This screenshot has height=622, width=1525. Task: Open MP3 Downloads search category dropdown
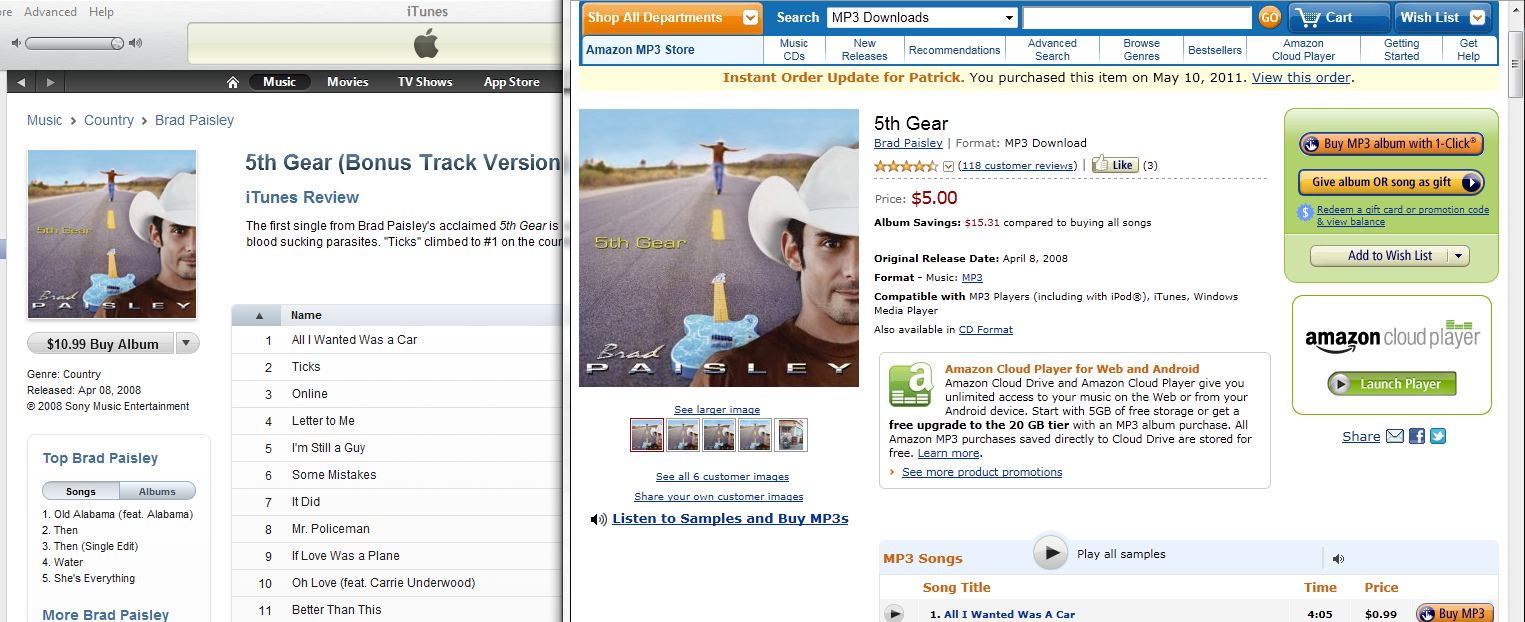pos(1009,18)
